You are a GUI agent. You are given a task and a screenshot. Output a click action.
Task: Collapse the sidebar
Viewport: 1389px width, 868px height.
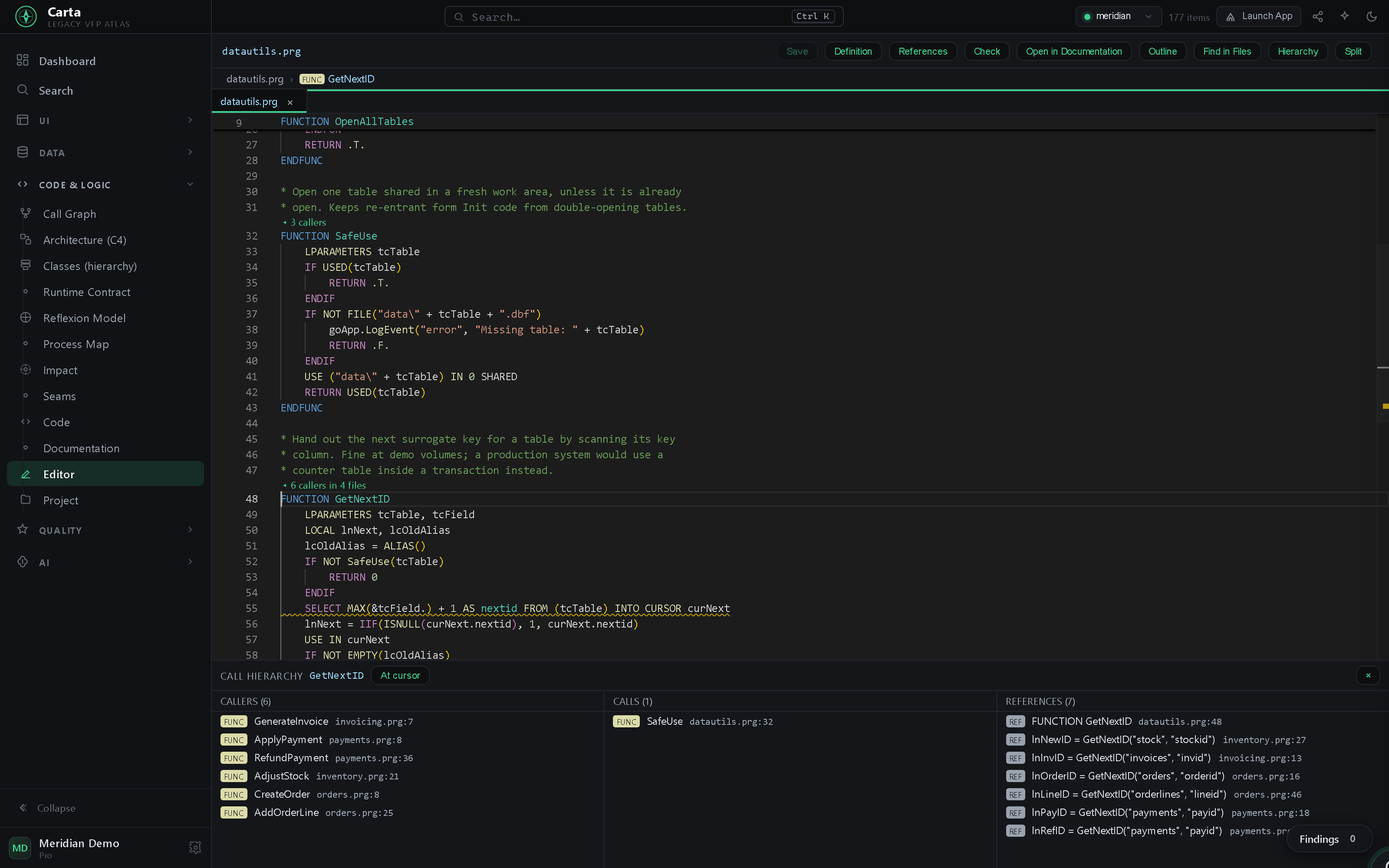(47, 808)
